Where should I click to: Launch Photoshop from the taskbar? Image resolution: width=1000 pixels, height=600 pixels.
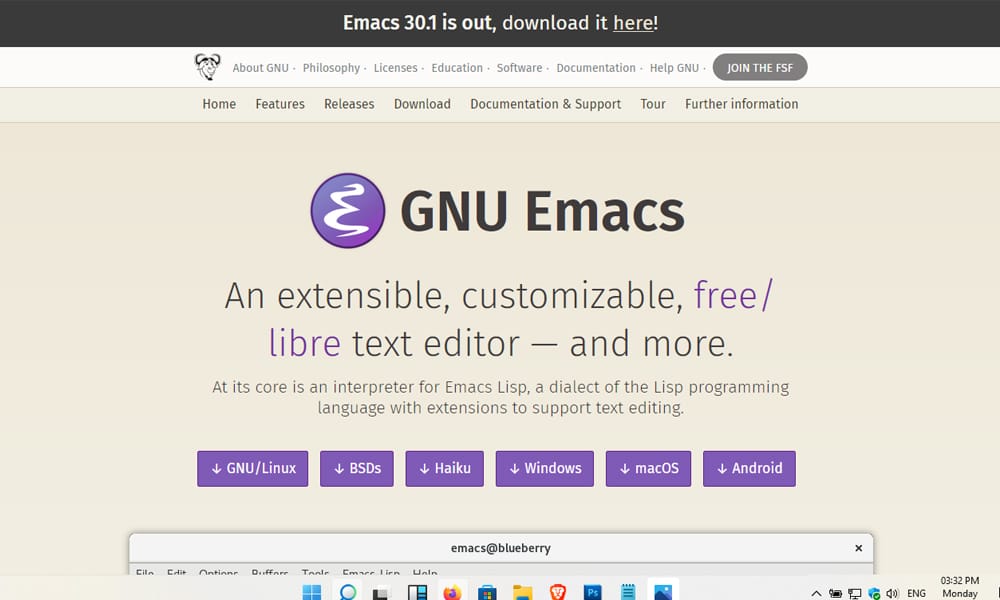click(x=592, y=591)
